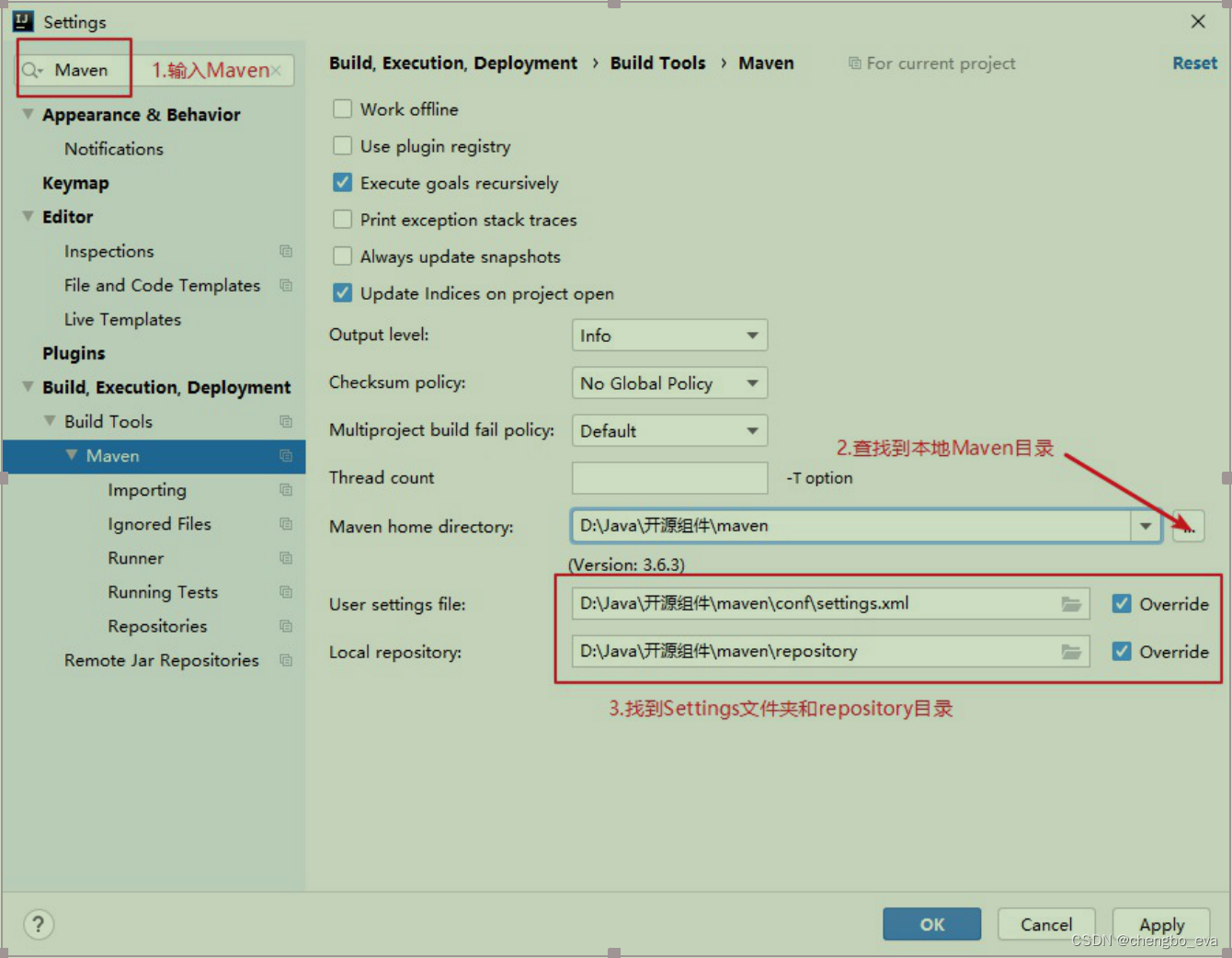Screen dimensions: 1232x958
Task: Collapse the Appearance & Behavior tree node
Action: pos(29,114)
